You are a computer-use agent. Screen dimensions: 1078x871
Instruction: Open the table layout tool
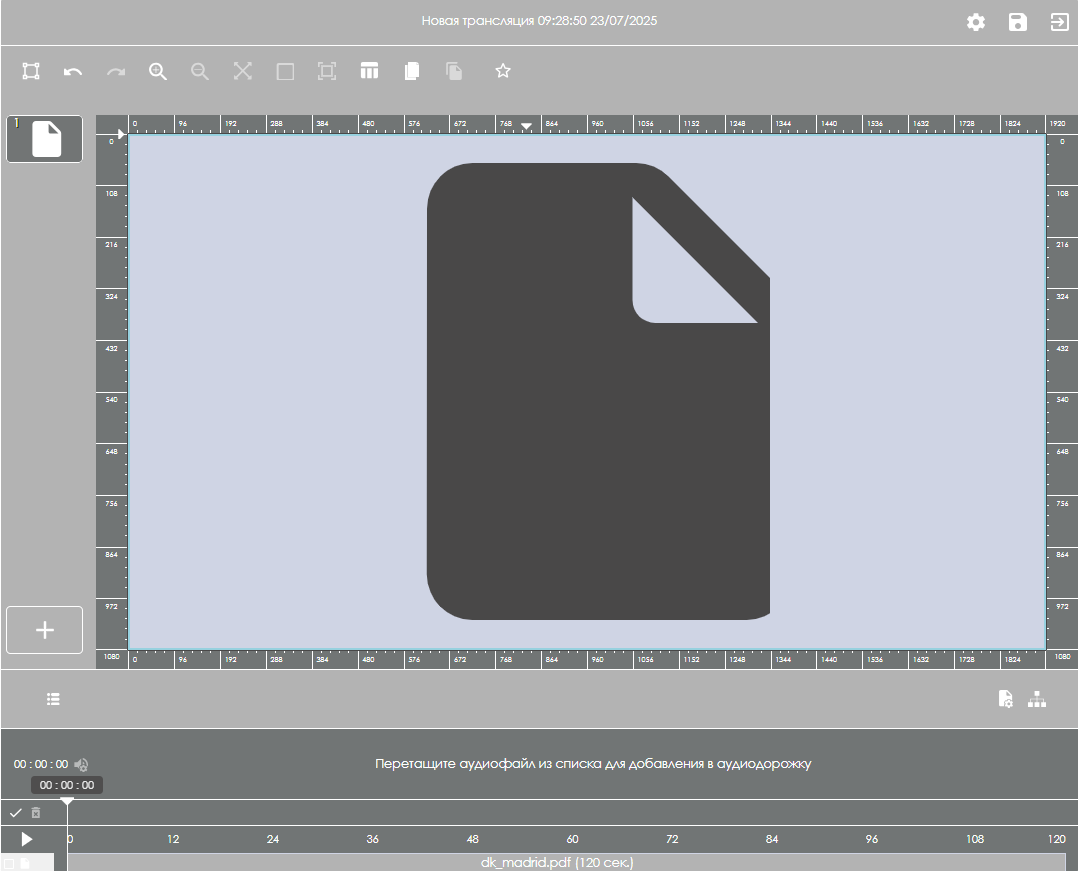click(x=369, y=71)
